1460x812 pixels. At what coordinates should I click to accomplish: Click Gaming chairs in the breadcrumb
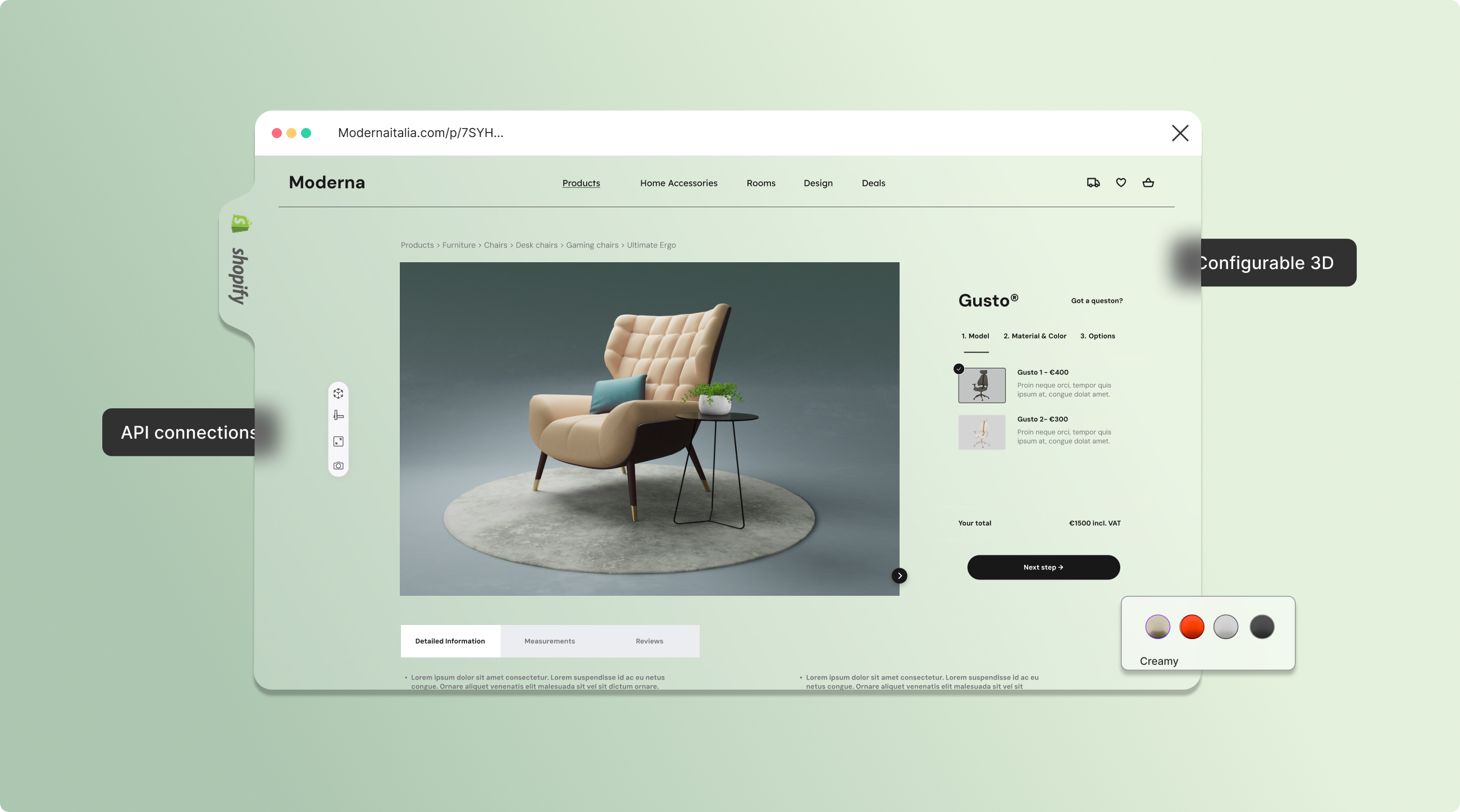(592, 245)
